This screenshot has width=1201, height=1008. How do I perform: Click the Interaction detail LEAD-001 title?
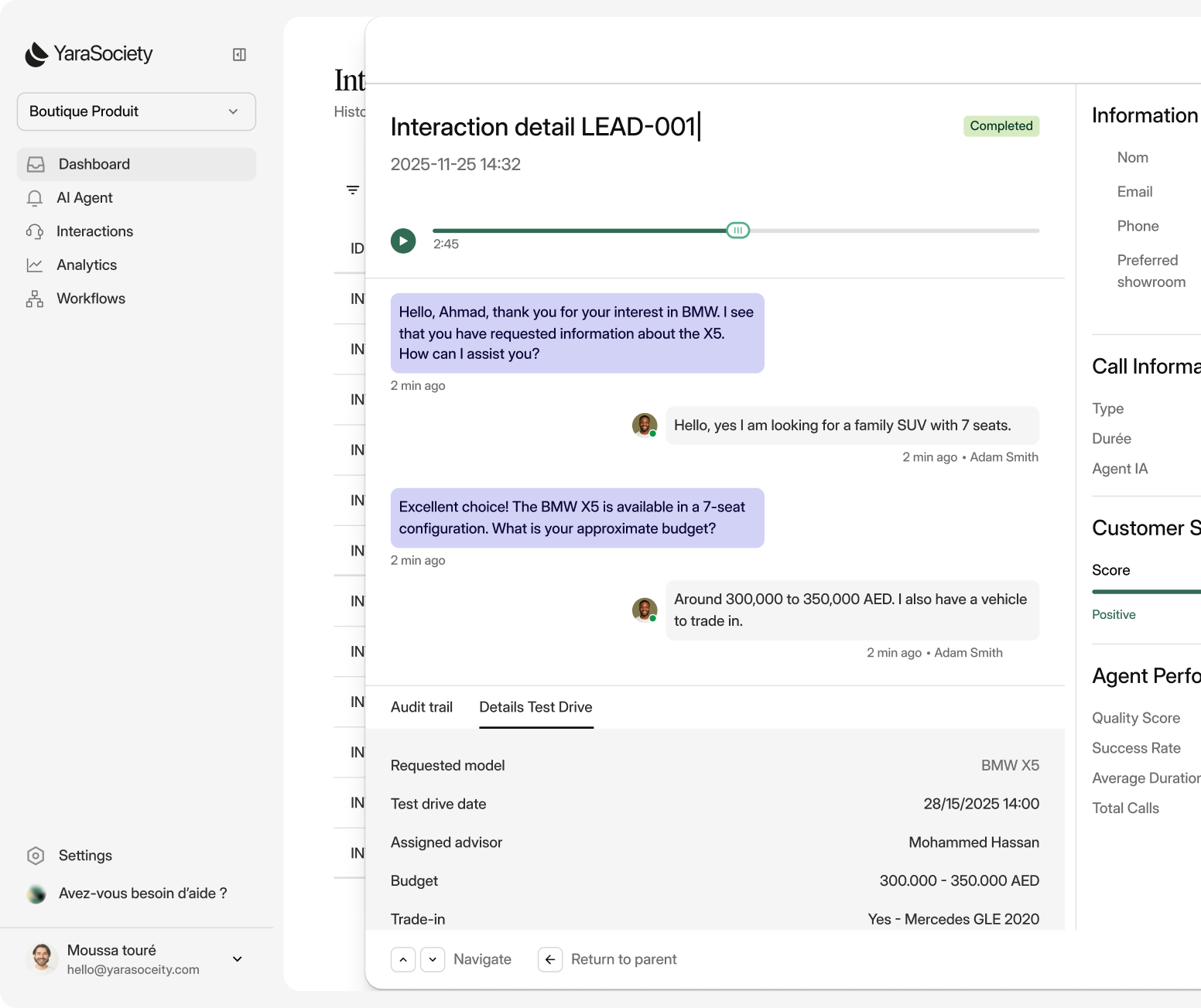click(x=543, y=127)
